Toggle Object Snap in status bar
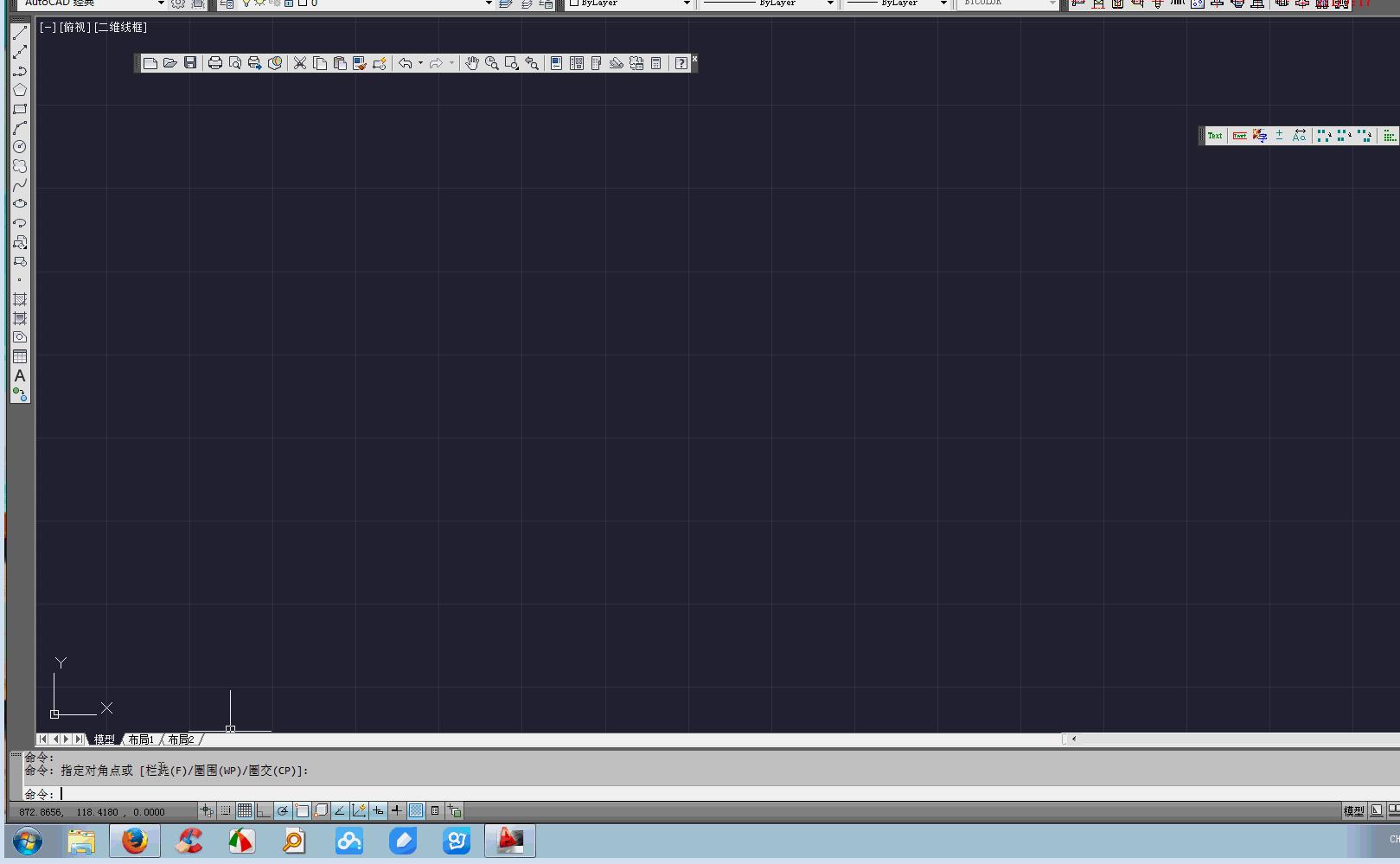 click(302, 811)
